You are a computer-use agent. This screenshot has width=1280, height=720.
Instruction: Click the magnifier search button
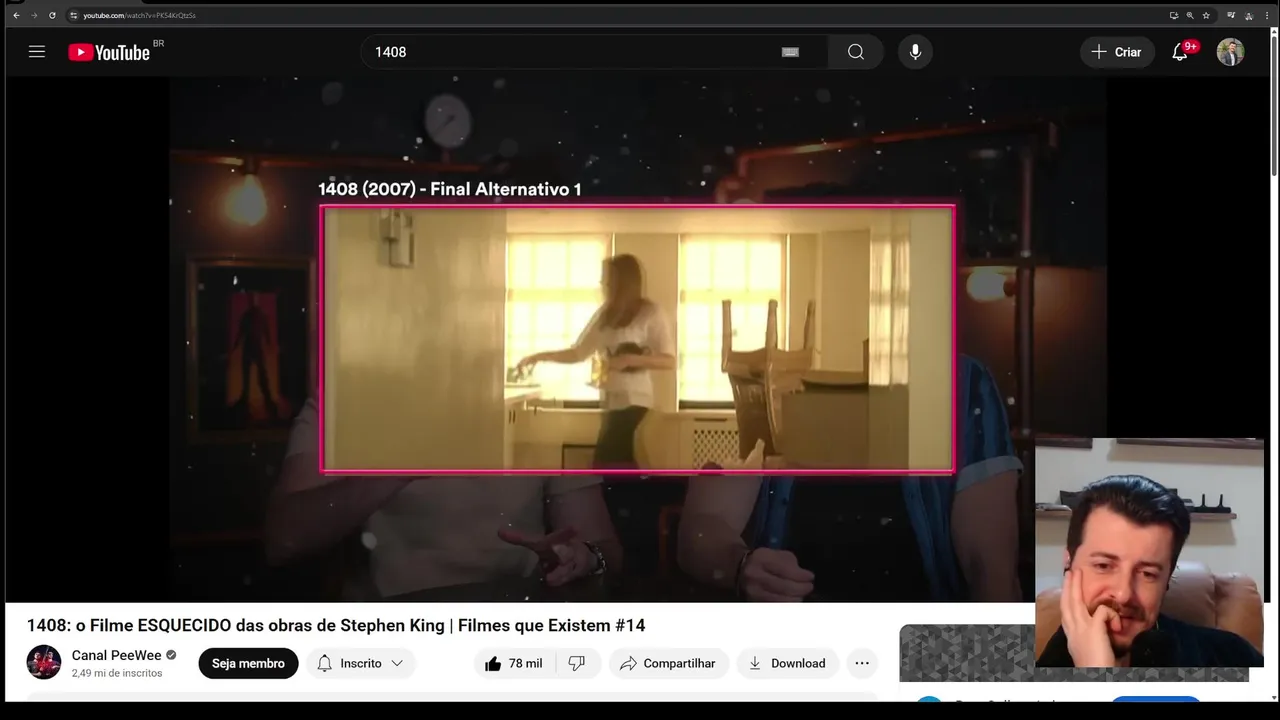pyautogui.click(x=856, y=52)
